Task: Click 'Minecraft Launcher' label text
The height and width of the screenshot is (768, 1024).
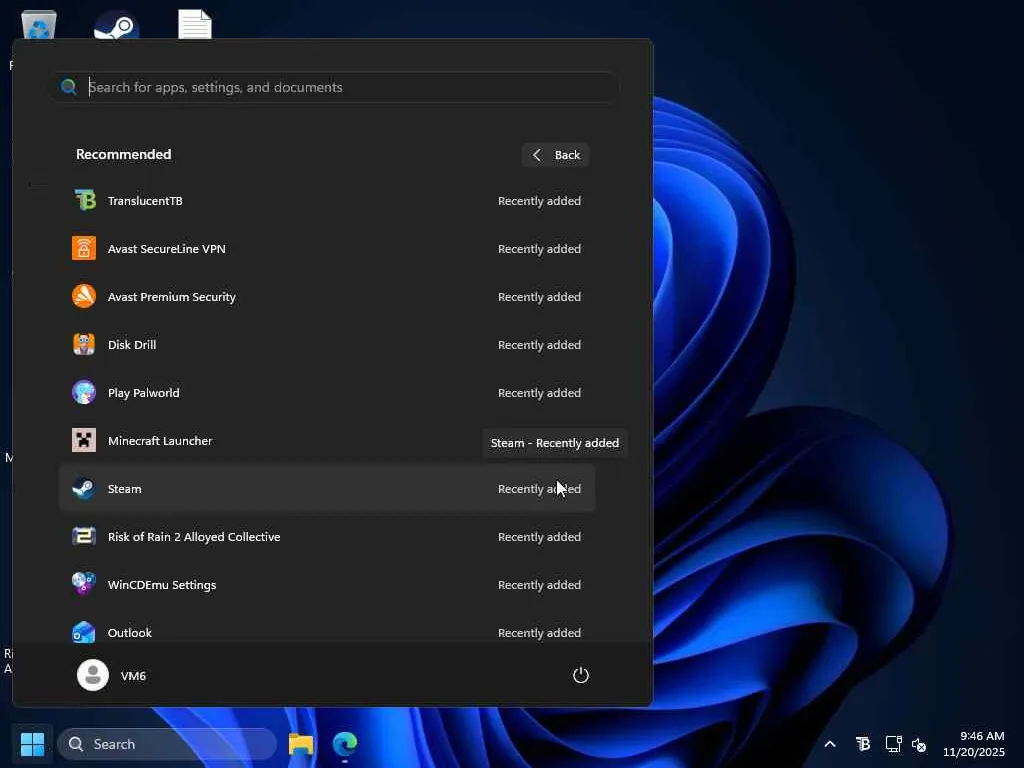Action: pos(160,441)
